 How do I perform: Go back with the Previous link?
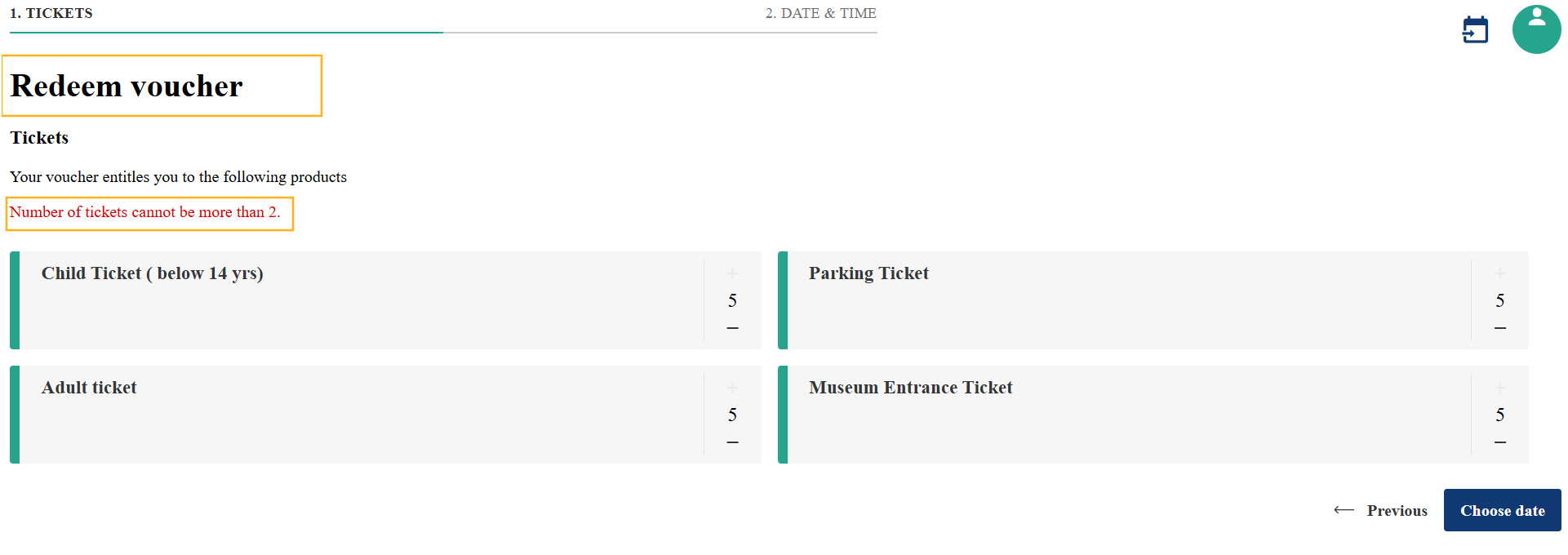click(x=1380, y=510)
